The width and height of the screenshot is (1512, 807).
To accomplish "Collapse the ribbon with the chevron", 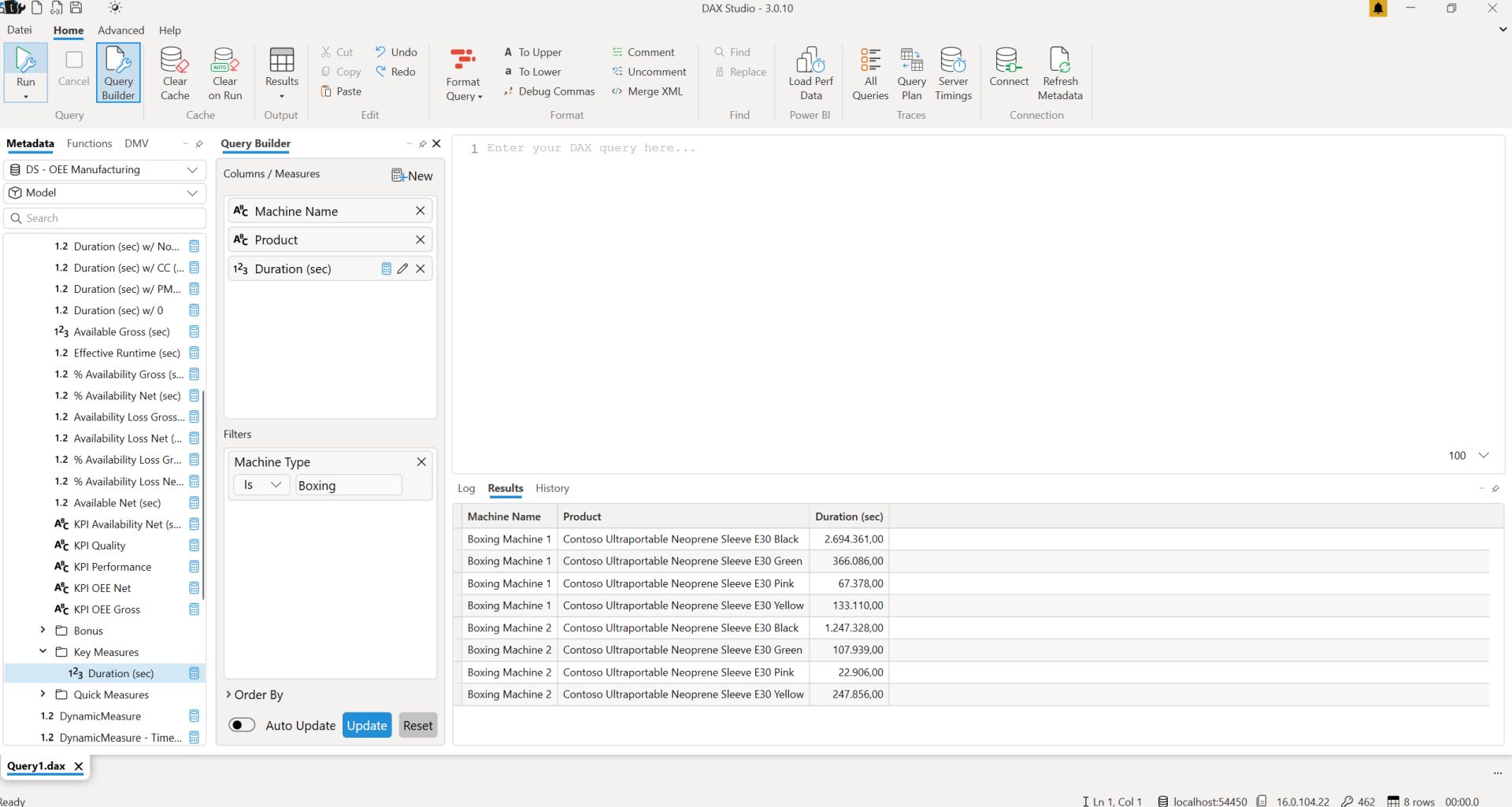I will [x=1503, y=30].
